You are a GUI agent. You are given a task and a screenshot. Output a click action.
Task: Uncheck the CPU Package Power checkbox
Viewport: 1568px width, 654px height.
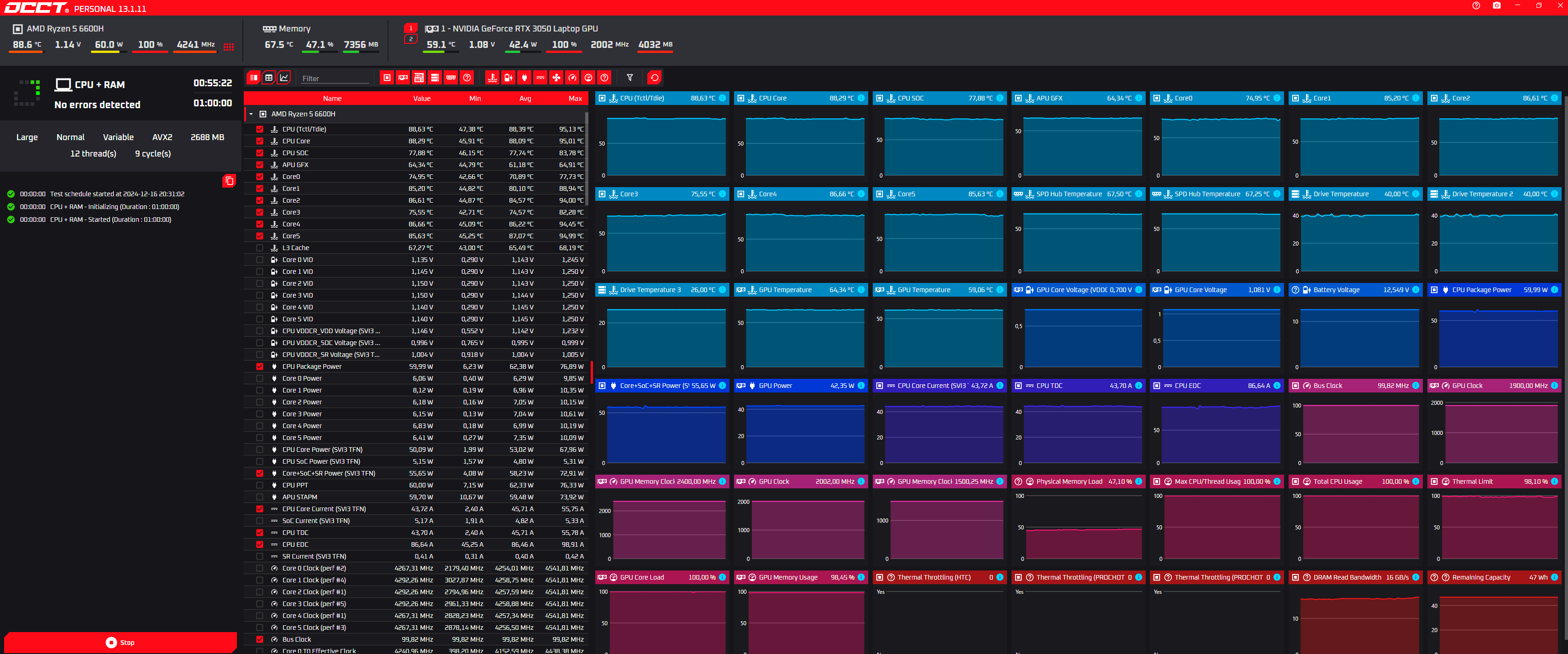pos(260,366)
